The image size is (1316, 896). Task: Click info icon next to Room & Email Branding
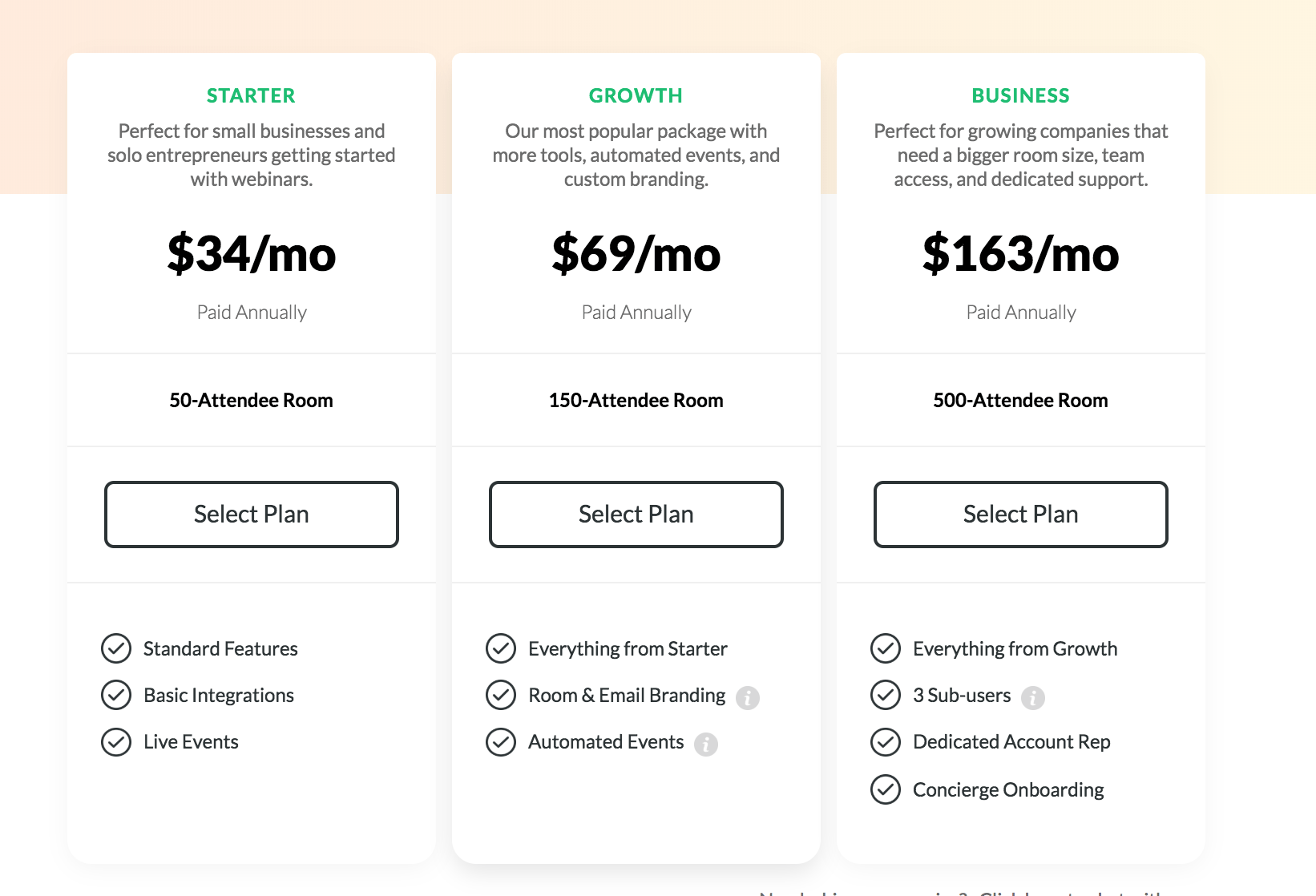(x=748, y=698)
